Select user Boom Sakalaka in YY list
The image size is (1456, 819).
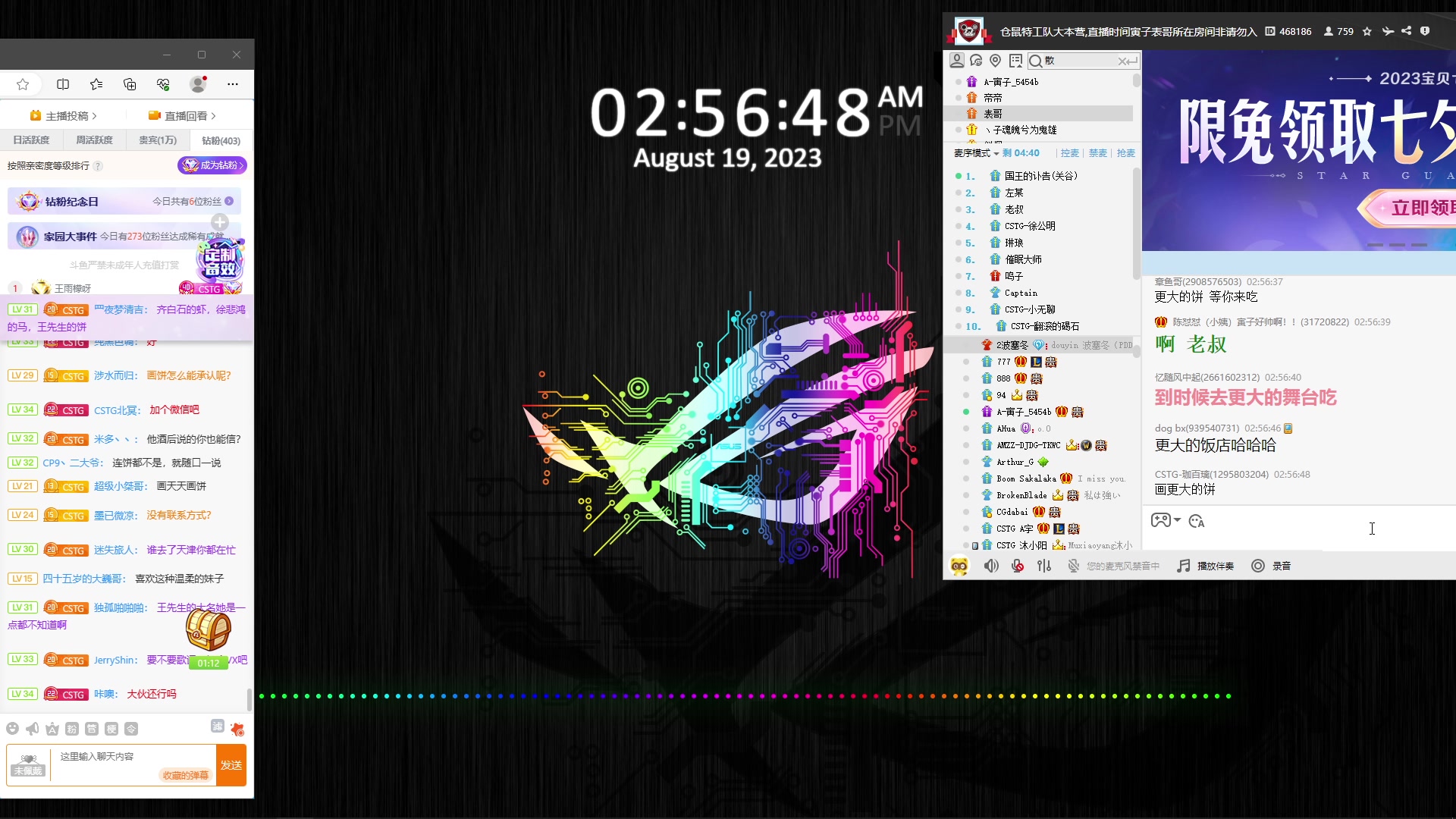(1026, 479)
